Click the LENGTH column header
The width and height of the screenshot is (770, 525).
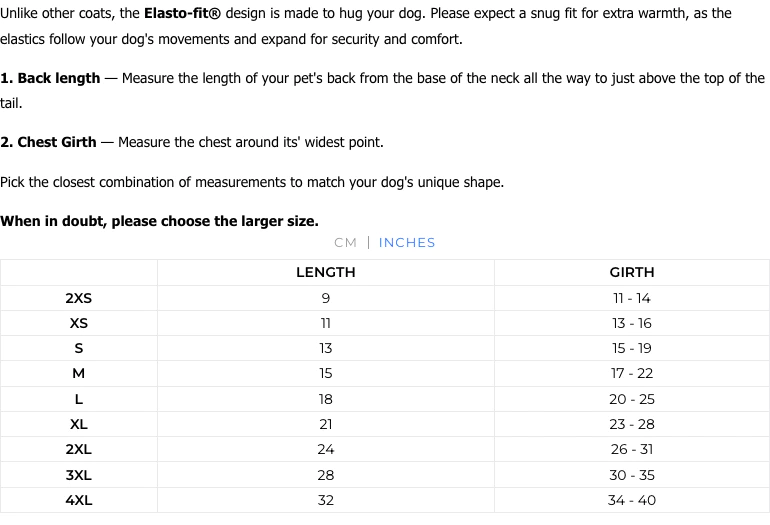[325, 272]
